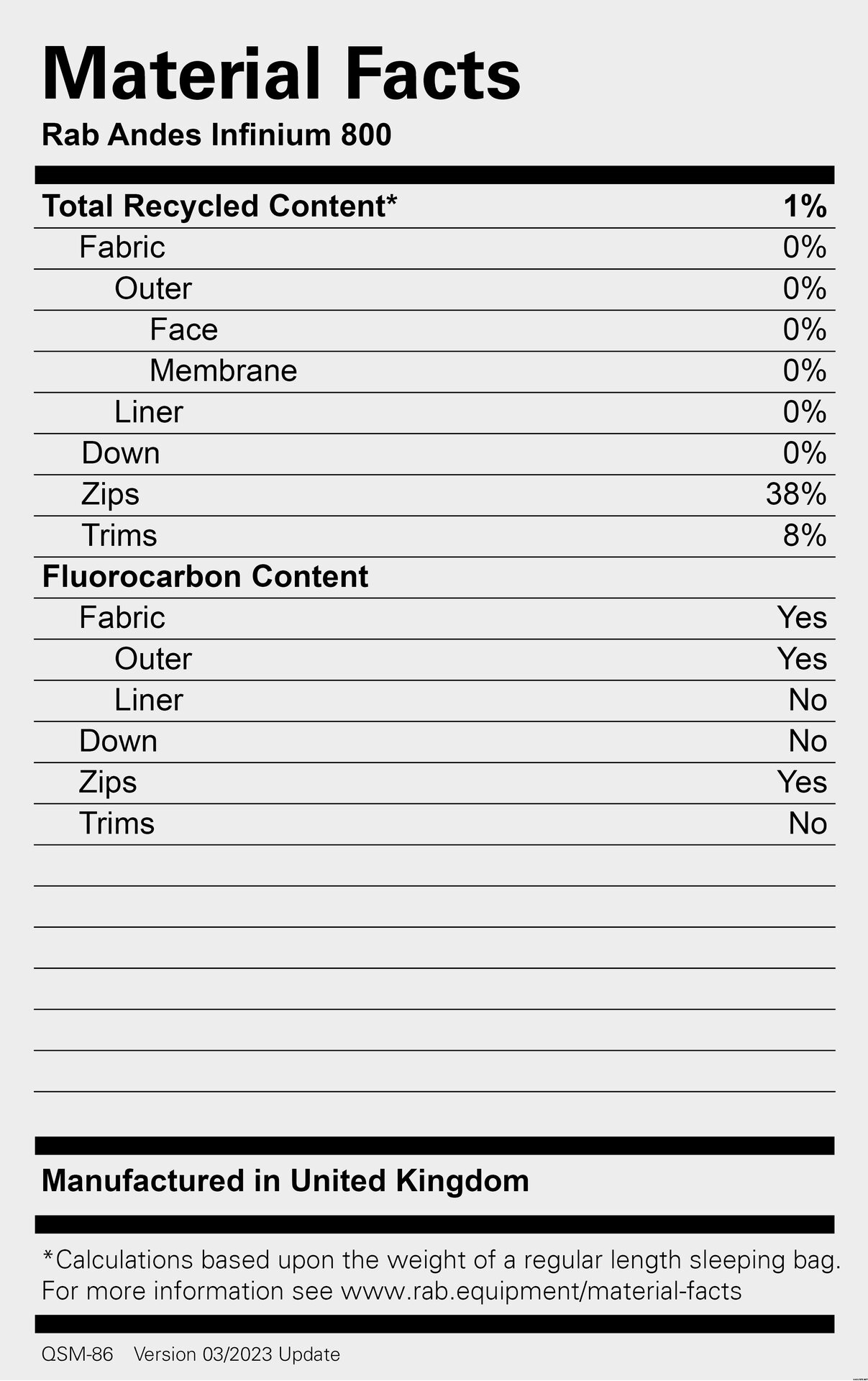The width and height of the screenshot is (868, 1381).
Task: Select the Face row label
Action: click(183, 330)
